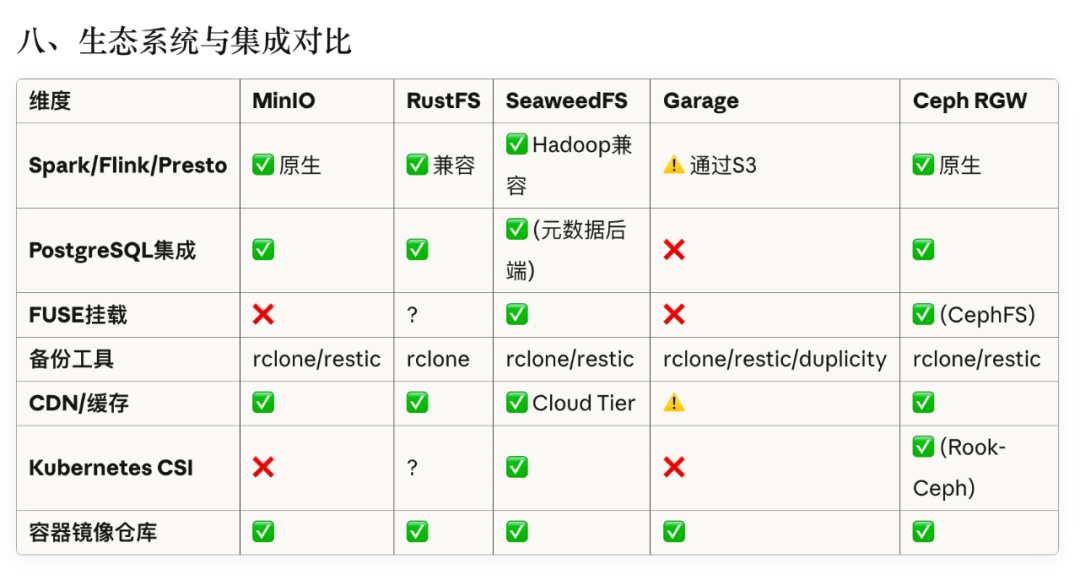This screenshot has width=1080, height=575.
Task: Click the Spark/Flink/Presto row label
Action: (128, 165)
